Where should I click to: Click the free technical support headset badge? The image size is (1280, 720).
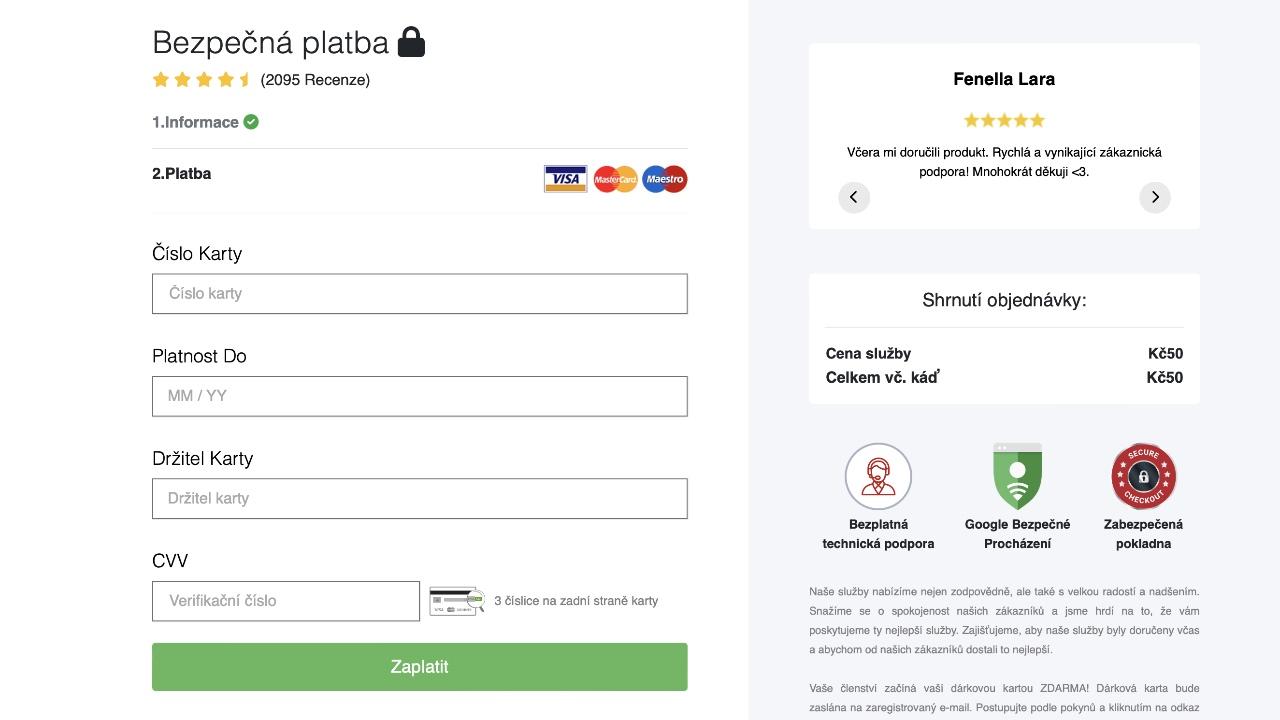pyautogui.click(x=878, y=477)
